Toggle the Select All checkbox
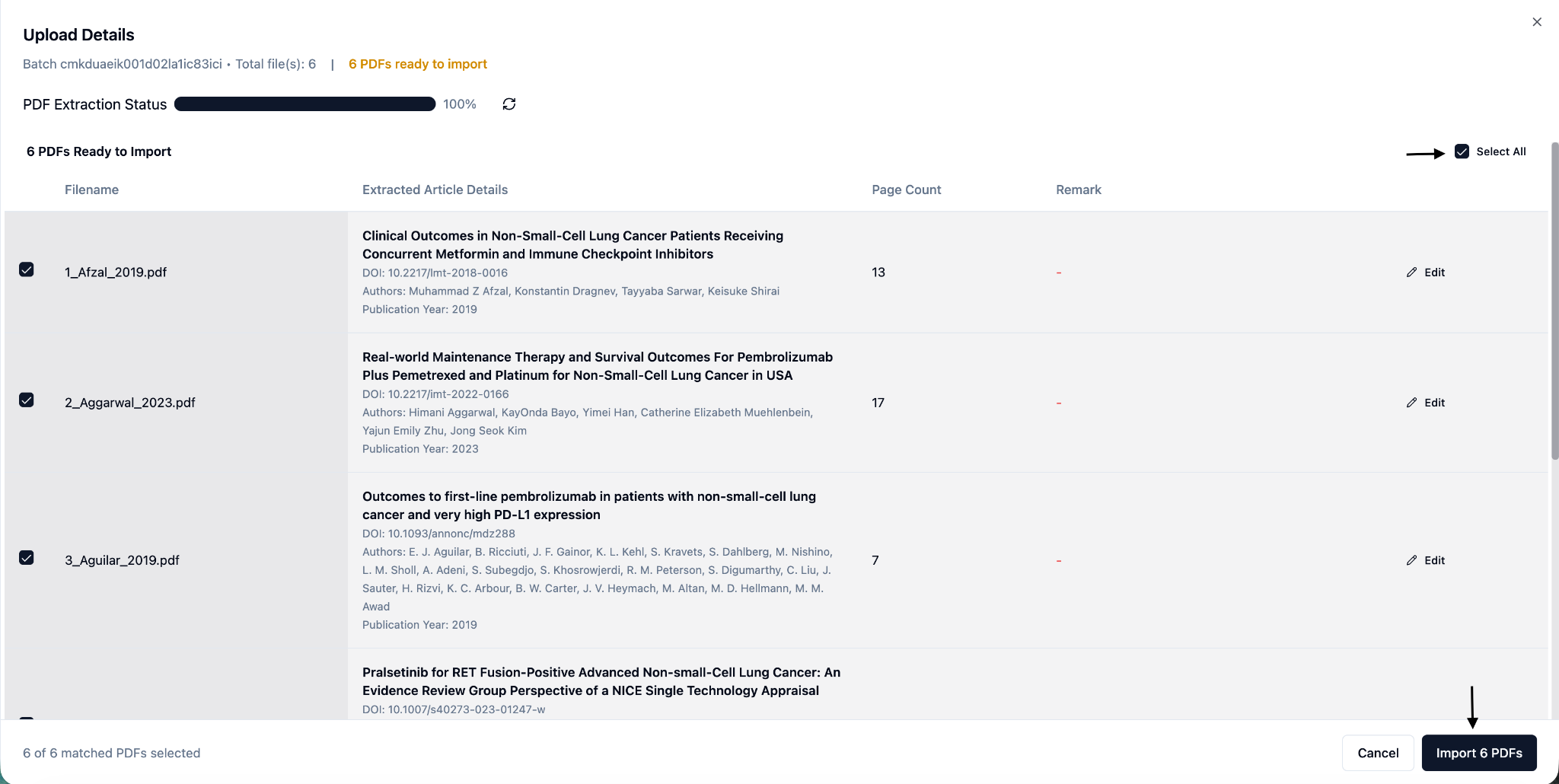The width and height of the screenshot is (1559, 784). click(x=1462, y=151)
